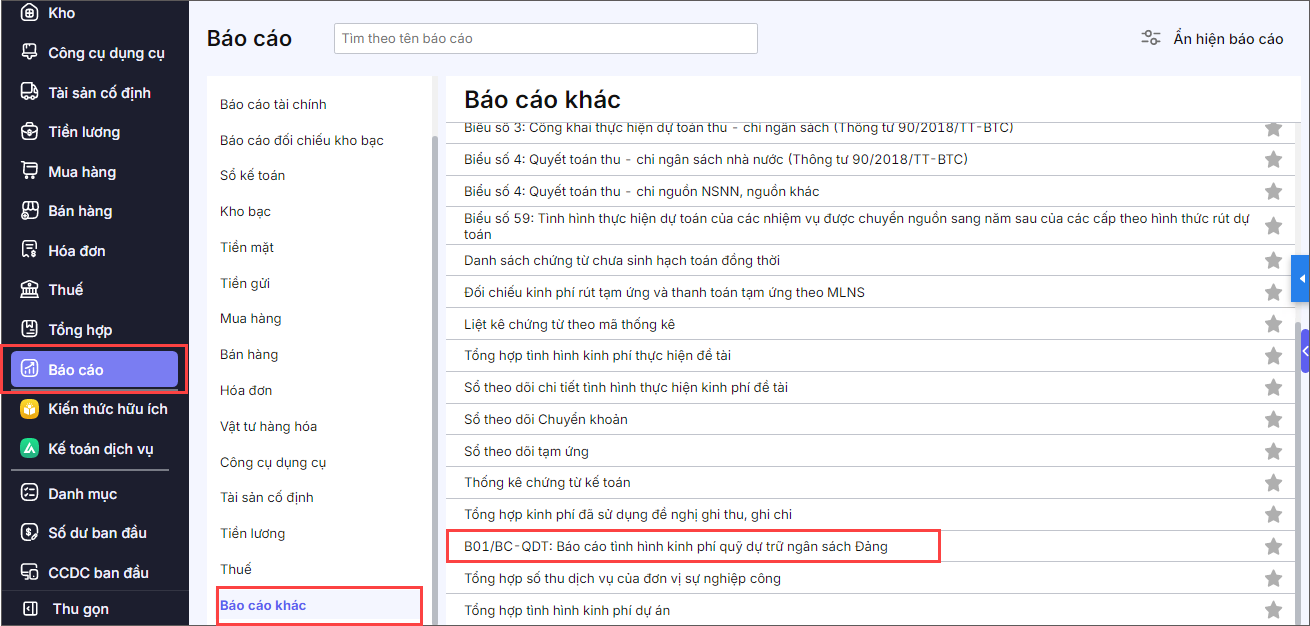Click the Kế toán dịch vụ green icon
Image resolution: width=1310 pixels, height=626 pixels.
coord(29,449)
